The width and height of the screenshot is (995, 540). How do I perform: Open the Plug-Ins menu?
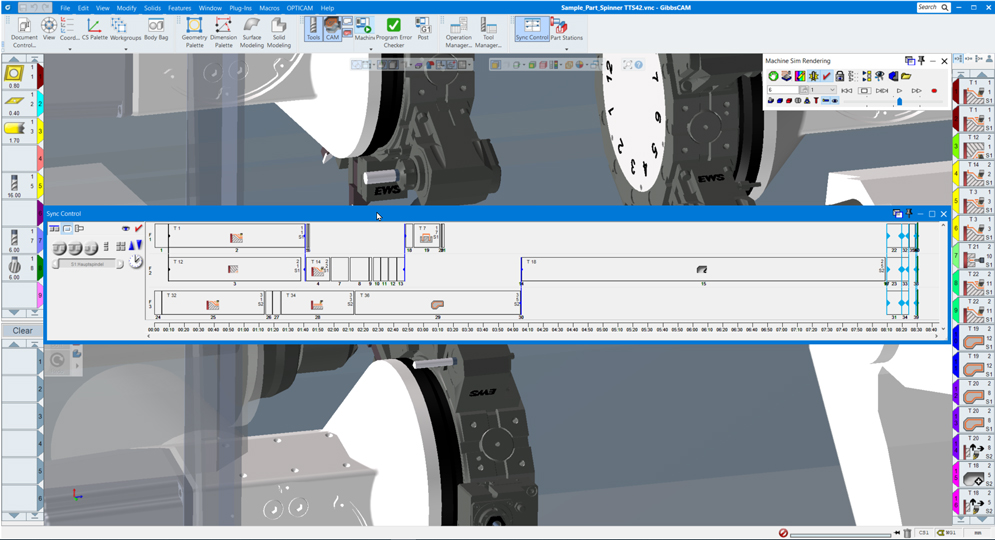pos(240,8)
